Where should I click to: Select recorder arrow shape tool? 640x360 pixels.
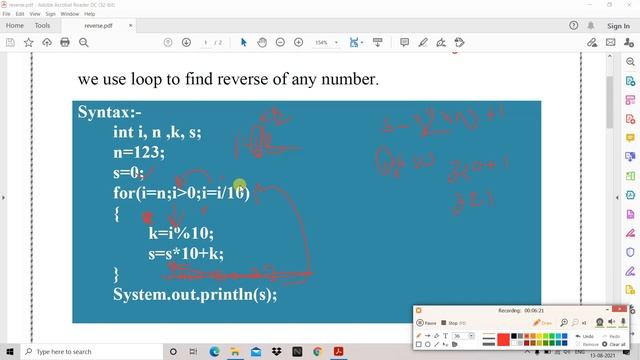click(x=427, y=336)
